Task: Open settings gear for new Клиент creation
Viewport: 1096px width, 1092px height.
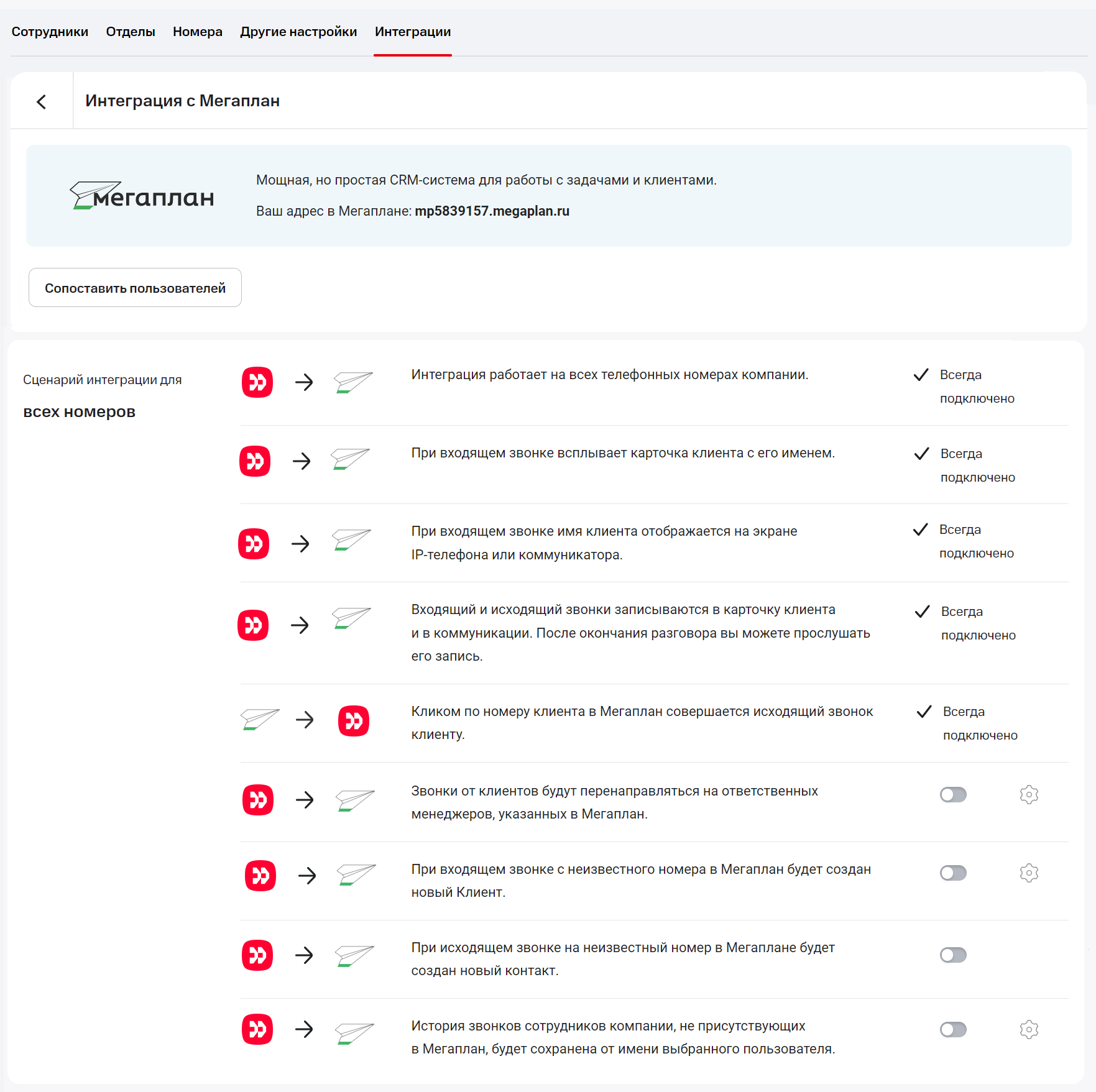Action: 1029,873
